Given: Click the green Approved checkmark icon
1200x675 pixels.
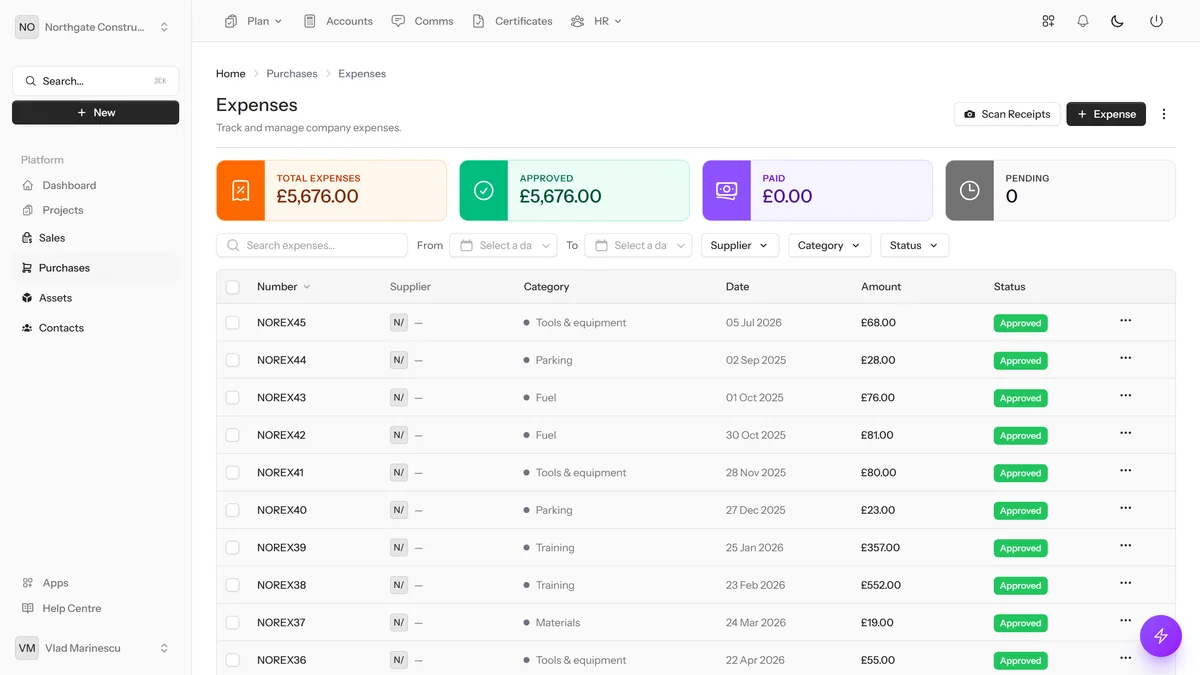Looking at the screenshot, I should coord(484,190).
